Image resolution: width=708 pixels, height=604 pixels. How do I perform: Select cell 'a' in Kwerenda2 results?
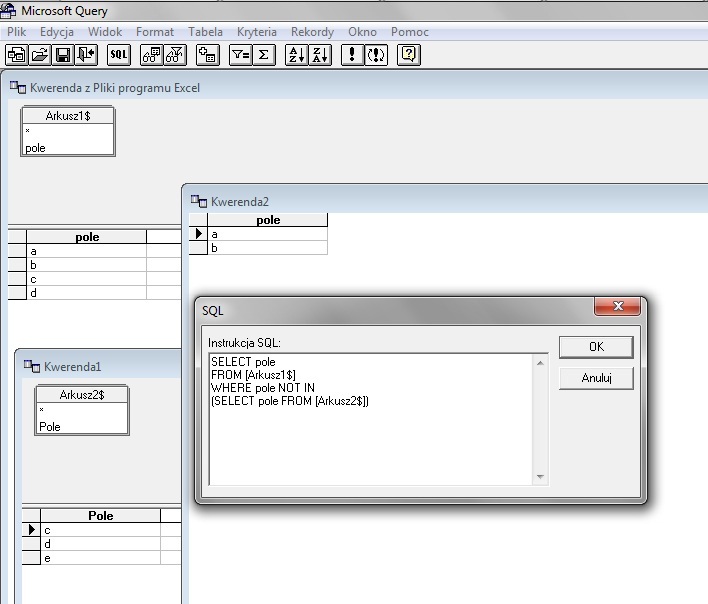[x=267, y=234]
